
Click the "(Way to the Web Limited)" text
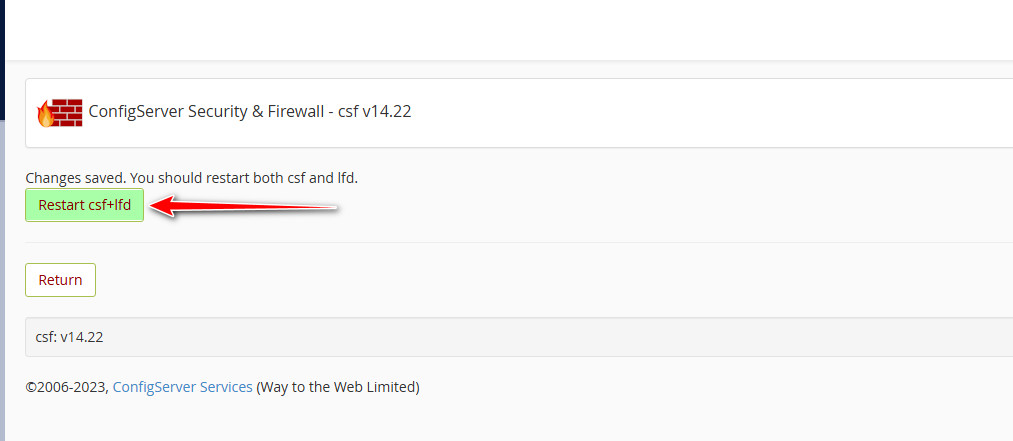[338, 386]
